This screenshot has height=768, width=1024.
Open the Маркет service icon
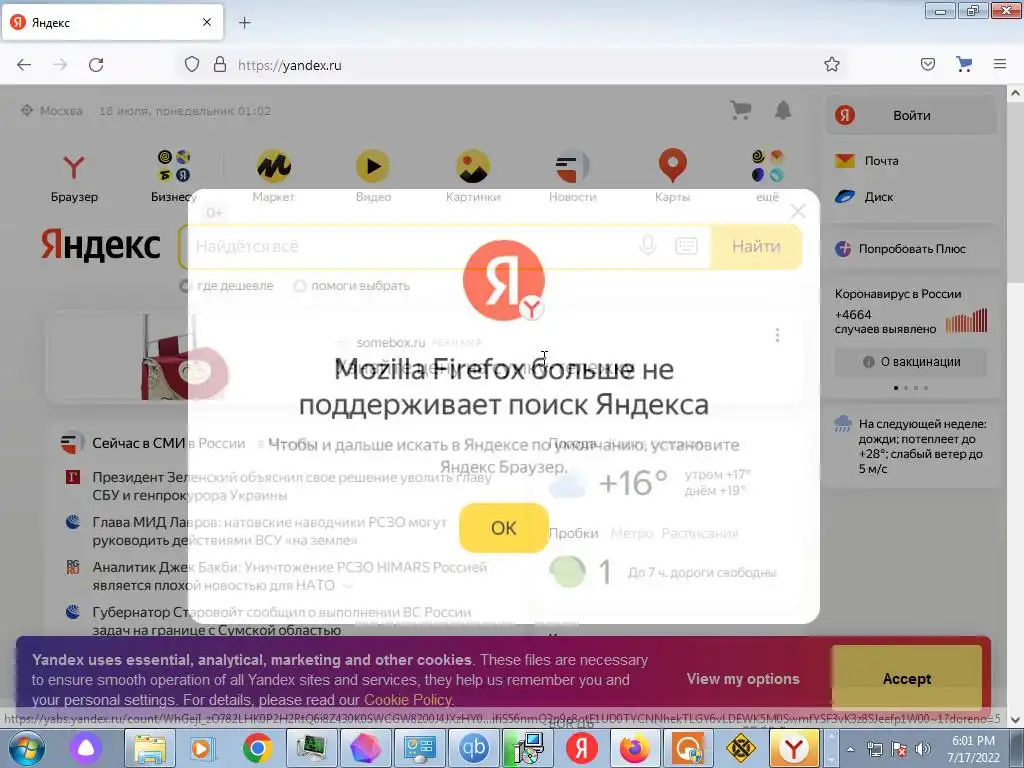pos(273,176)
